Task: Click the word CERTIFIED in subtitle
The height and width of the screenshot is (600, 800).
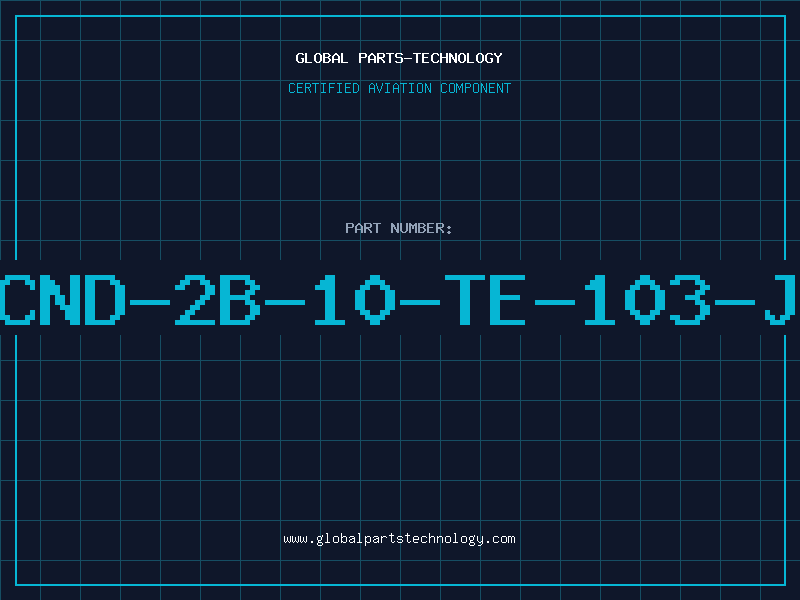Action: [323, 88]
